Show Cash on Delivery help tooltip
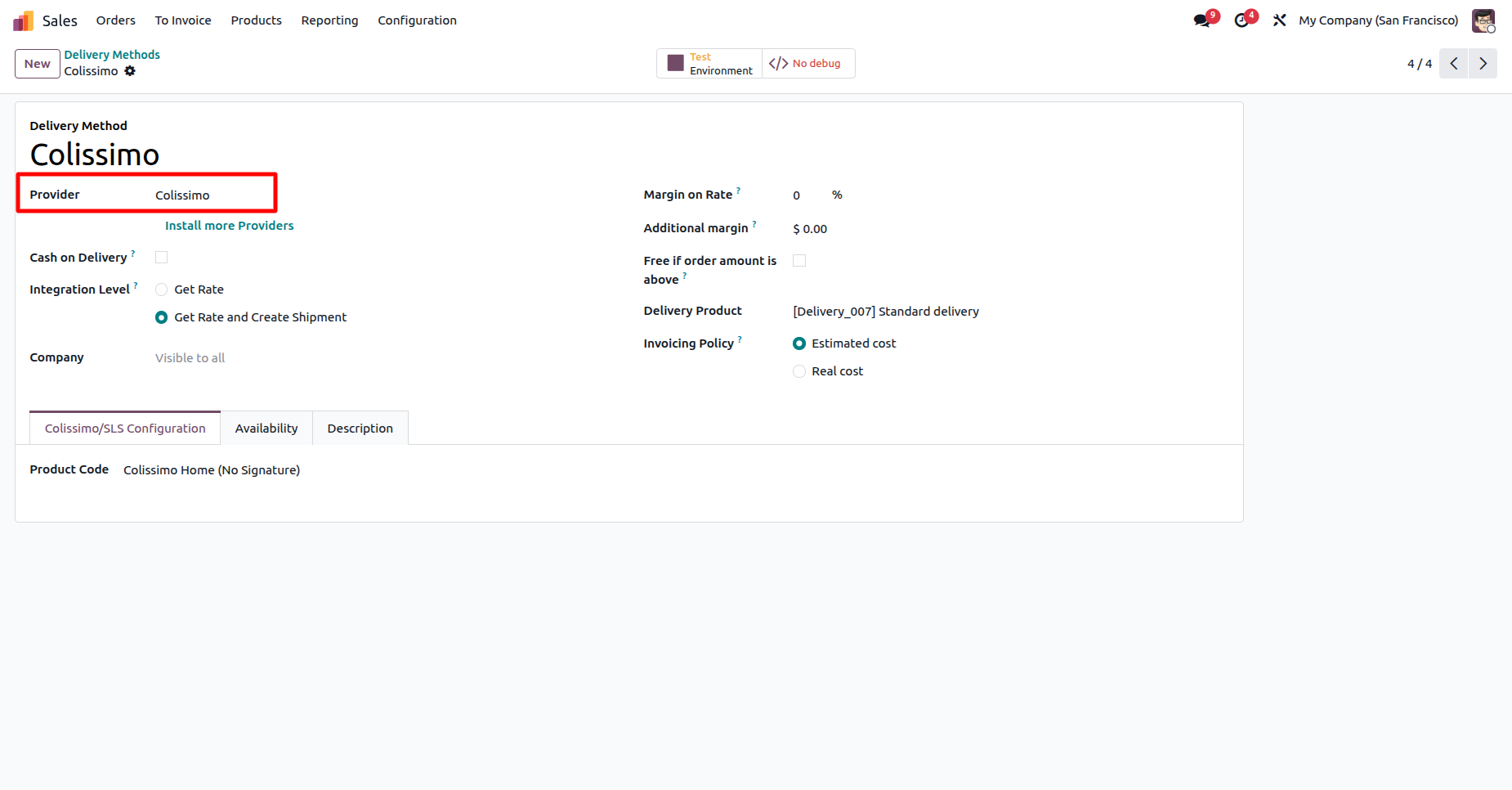The width and height of the screenshot is (1512, 790). point(133,254)
